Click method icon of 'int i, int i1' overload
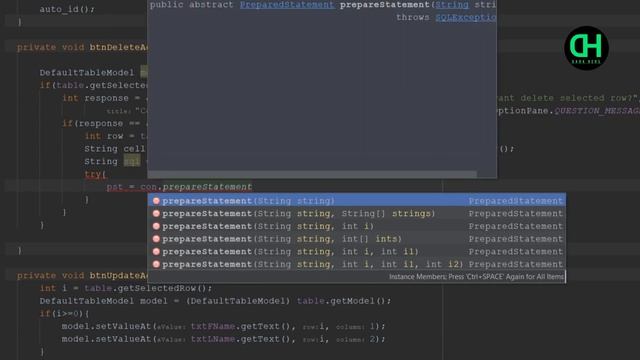This screenshot has height=360, width=640. (156, 251)
